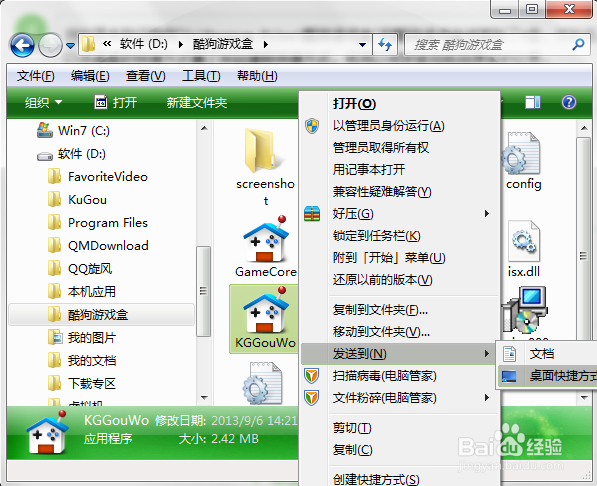Choose 管理员取得所有权
Screen dimensions: 597x486
[x=399, y=147]
